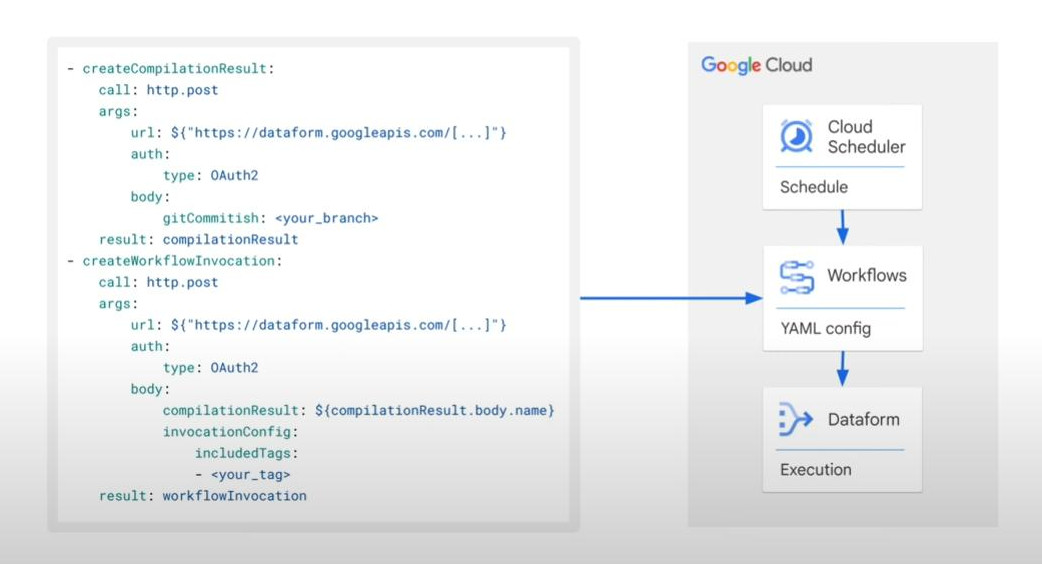Click the Dataform arrow icon
This screenshot has width=1042, height=564.
795,419
